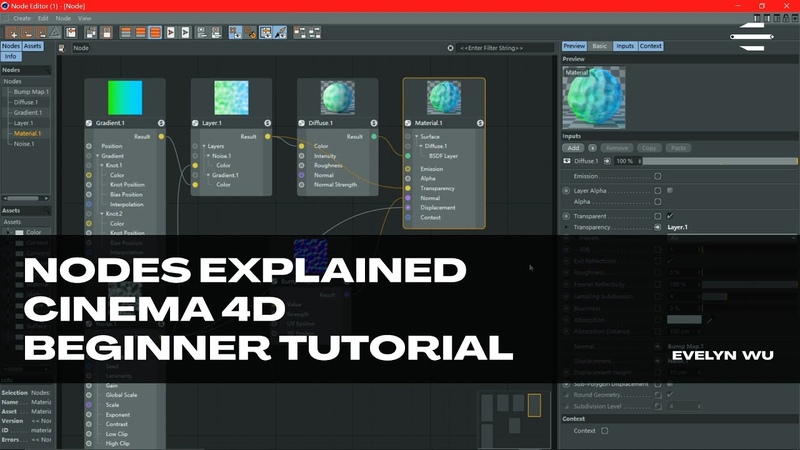Collapse Gradient.1 inside the Layer.1 node
The height and width of the screenshot is (450, 800).
point(209,176)
